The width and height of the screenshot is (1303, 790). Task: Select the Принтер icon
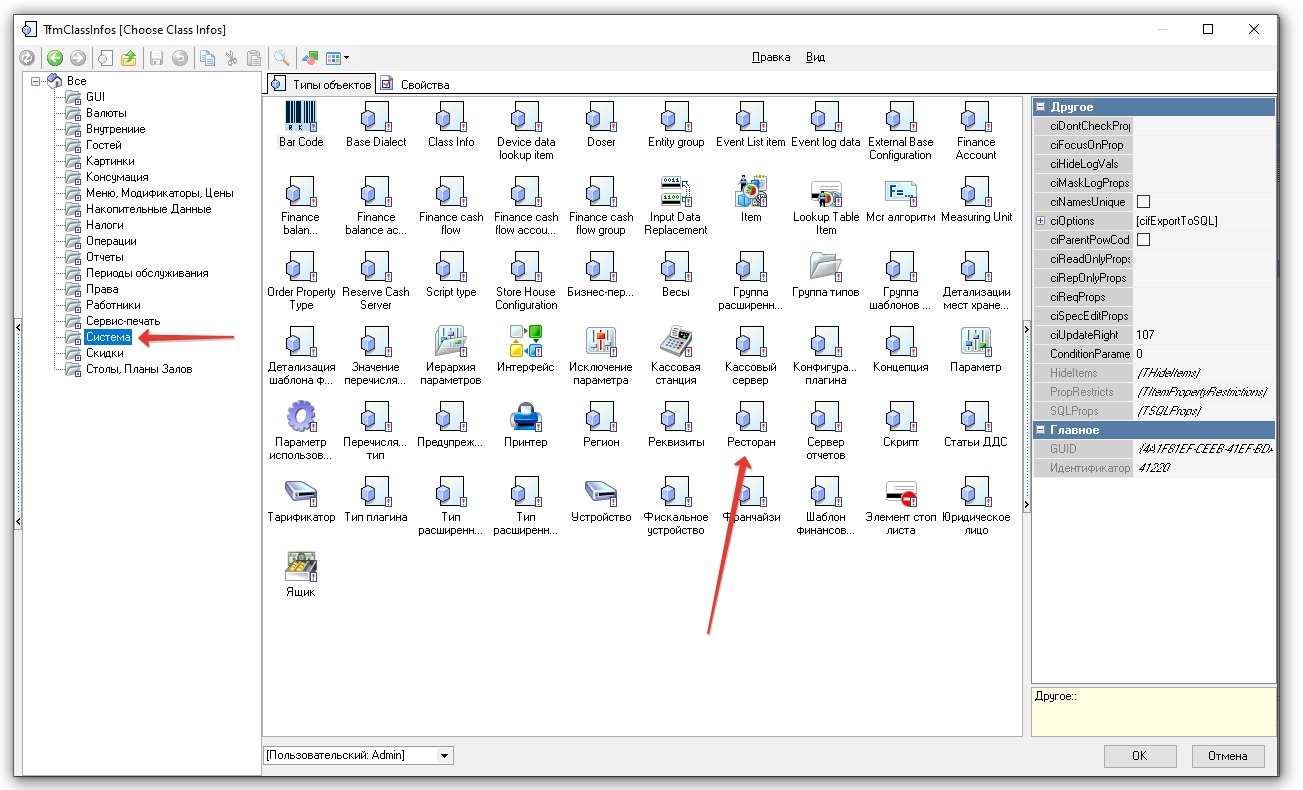(x=525, y=424)
